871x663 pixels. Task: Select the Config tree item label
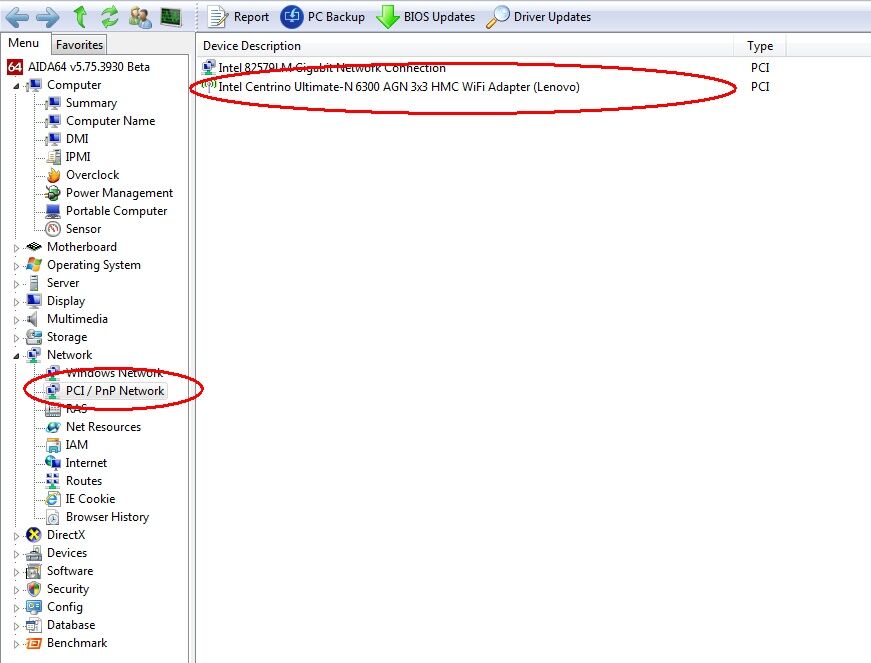pyautogui.click(x=65, y=607)
